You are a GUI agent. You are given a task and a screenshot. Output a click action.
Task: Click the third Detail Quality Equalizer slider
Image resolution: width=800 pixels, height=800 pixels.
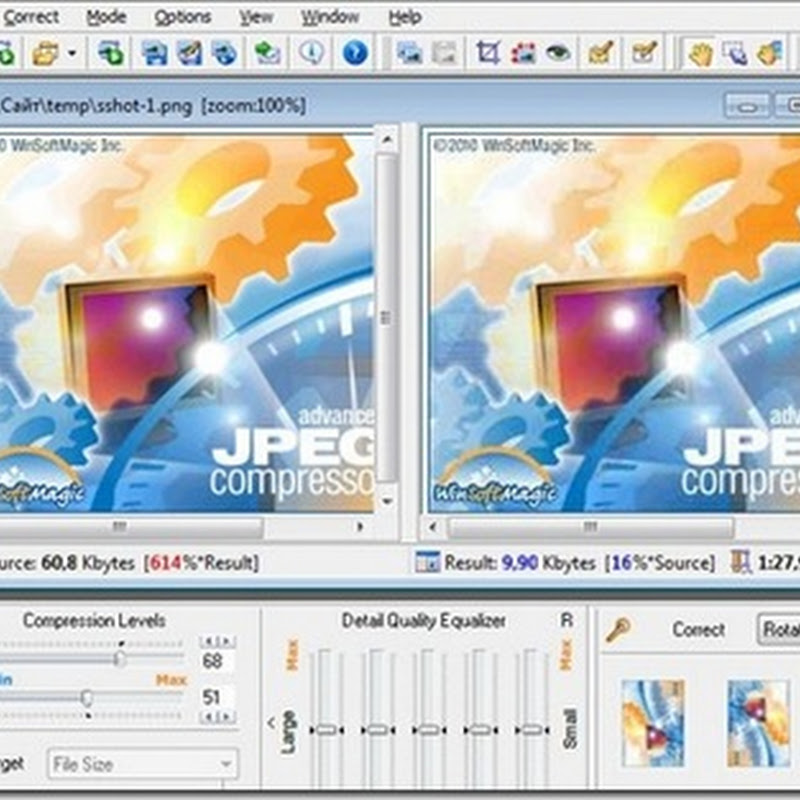point(429,730)
